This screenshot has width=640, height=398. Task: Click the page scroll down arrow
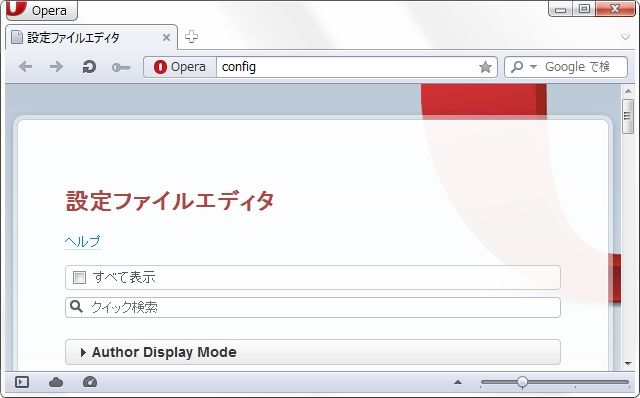[628, 363]
